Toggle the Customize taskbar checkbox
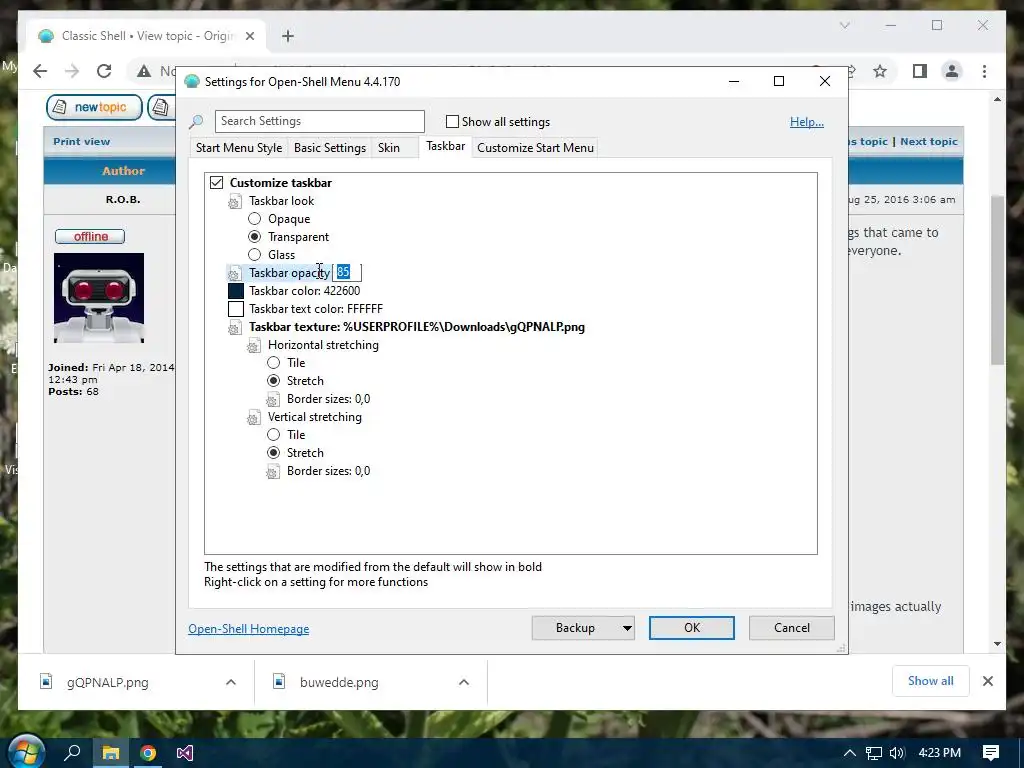Viewport: 1024px width, 768px height. pyautogui.click(x=216, y=183)
